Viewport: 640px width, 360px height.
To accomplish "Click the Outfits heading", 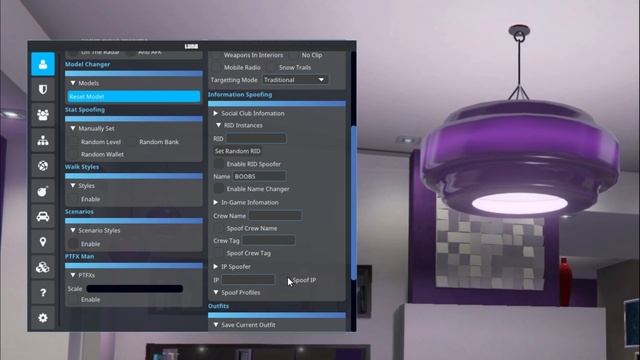I will click(x=218, y=306).
